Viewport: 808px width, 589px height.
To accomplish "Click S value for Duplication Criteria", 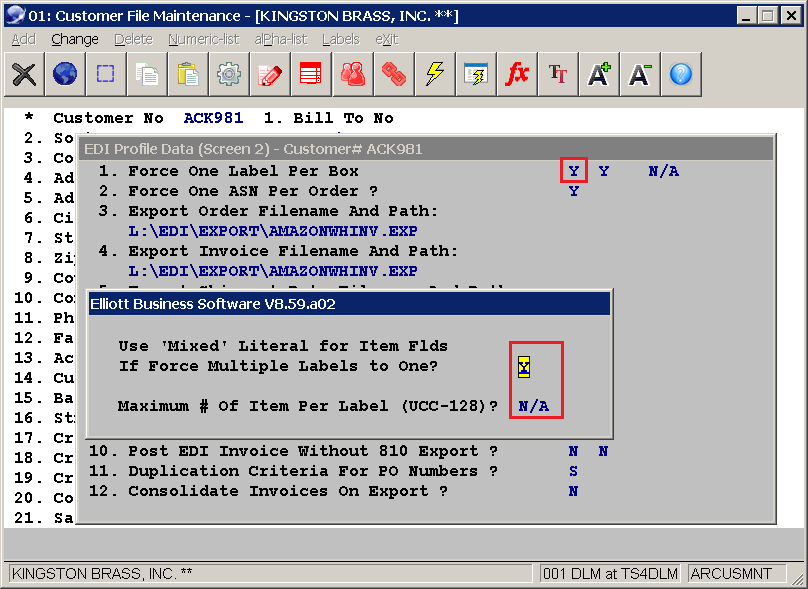I will (573, 471).
